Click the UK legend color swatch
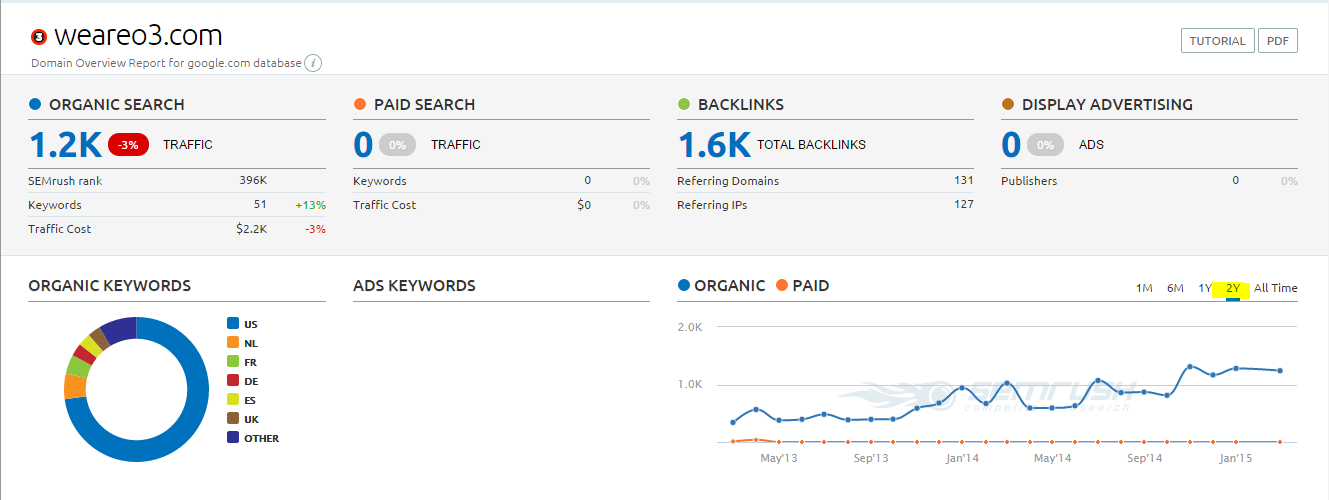 233,419
